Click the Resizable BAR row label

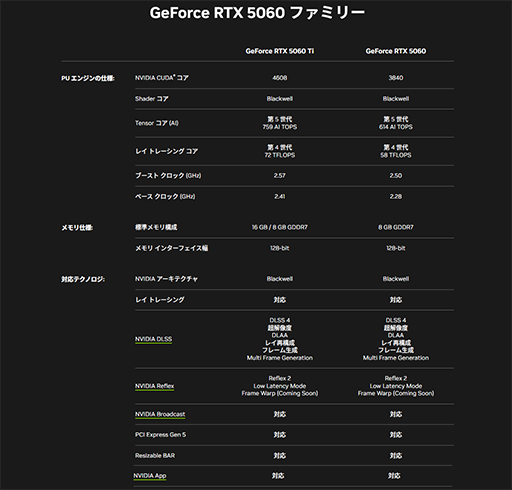pos(155,456)
